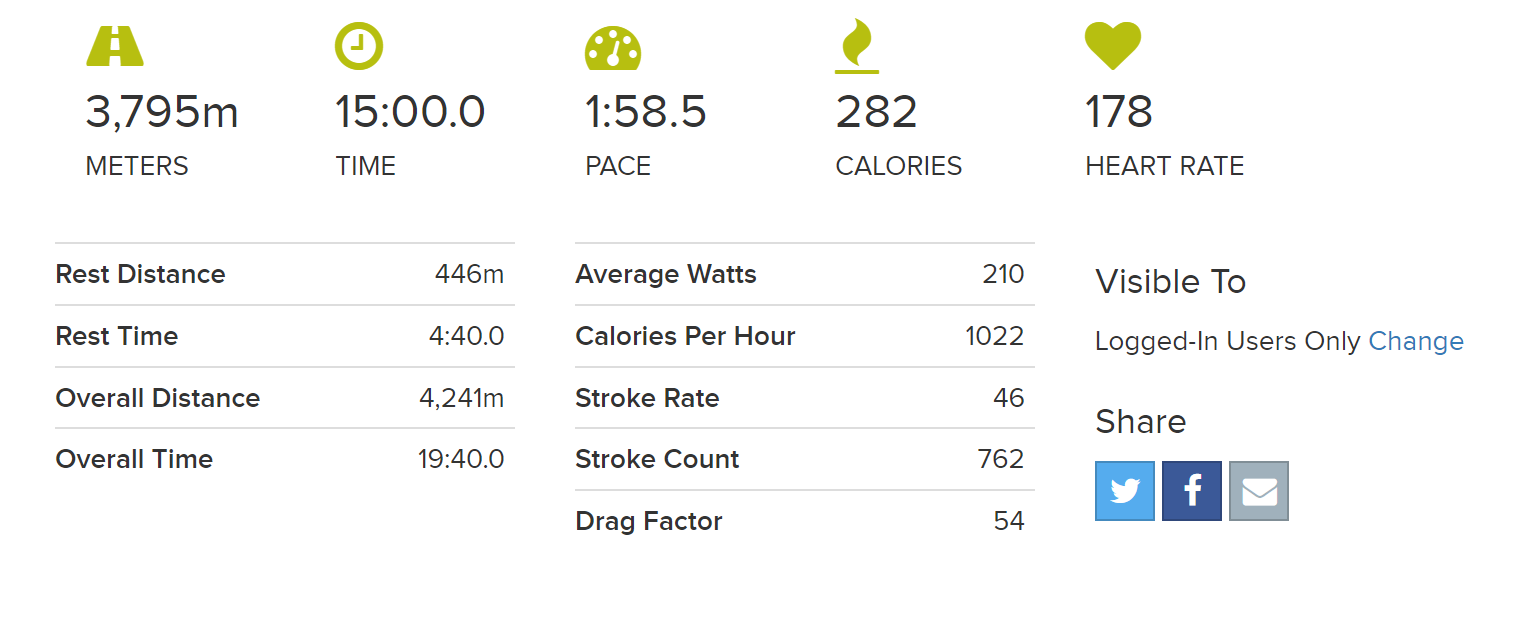The width and height of the screenshot is (1513, 626).
Task: Click the Stroke Rate row
Action: [805, 398]
